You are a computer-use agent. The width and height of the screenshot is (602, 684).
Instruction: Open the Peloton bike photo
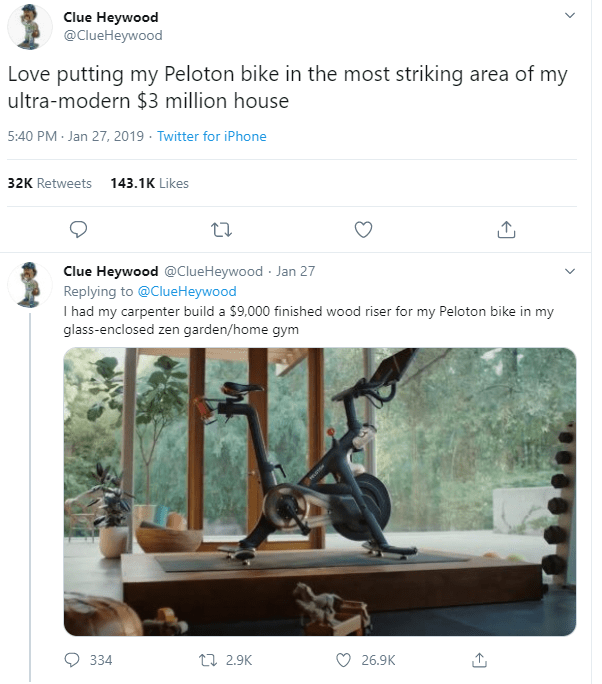(x=319, y=491)
